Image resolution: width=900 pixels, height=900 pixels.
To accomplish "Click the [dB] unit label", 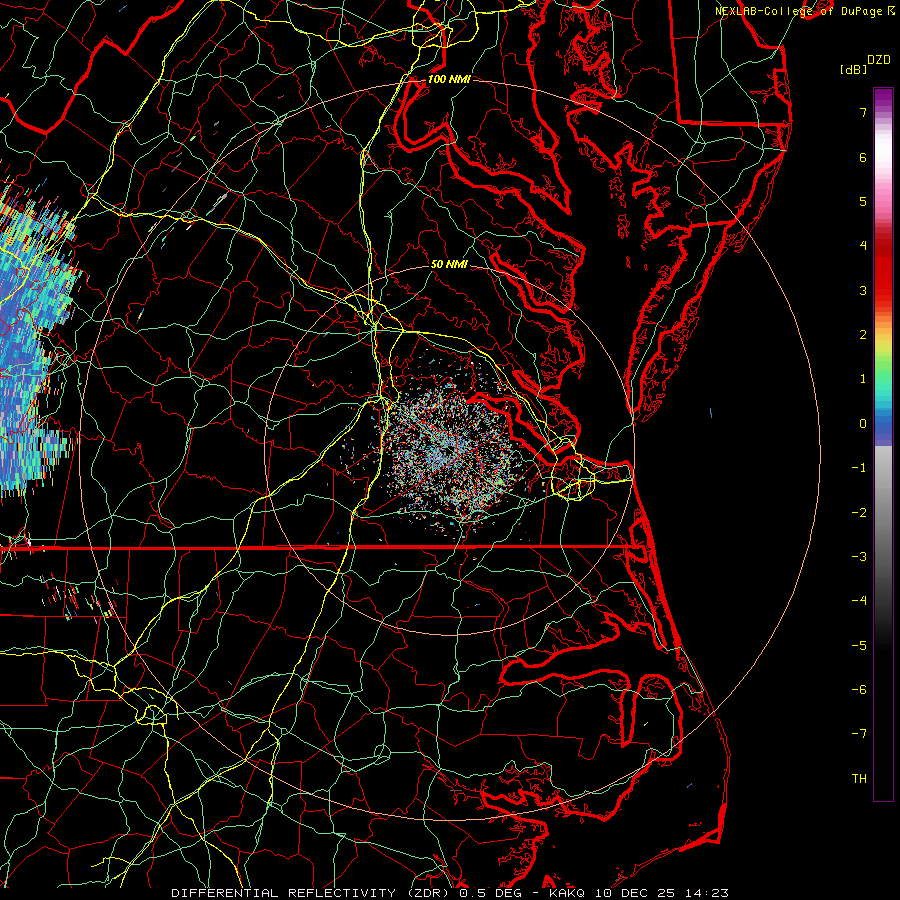I will click(x=854, y=69).
